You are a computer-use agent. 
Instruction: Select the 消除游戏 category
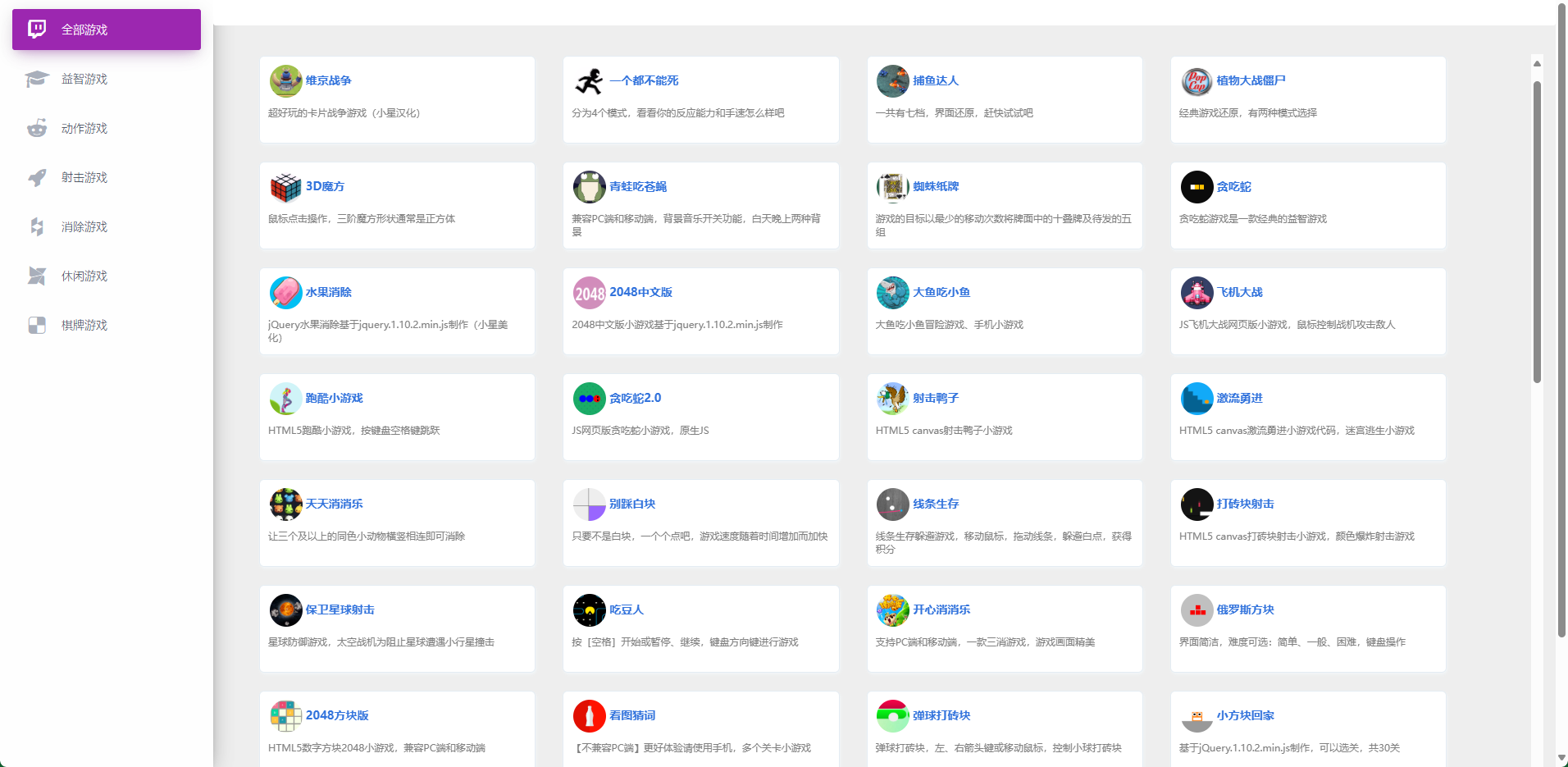click(x=107, y=226)
